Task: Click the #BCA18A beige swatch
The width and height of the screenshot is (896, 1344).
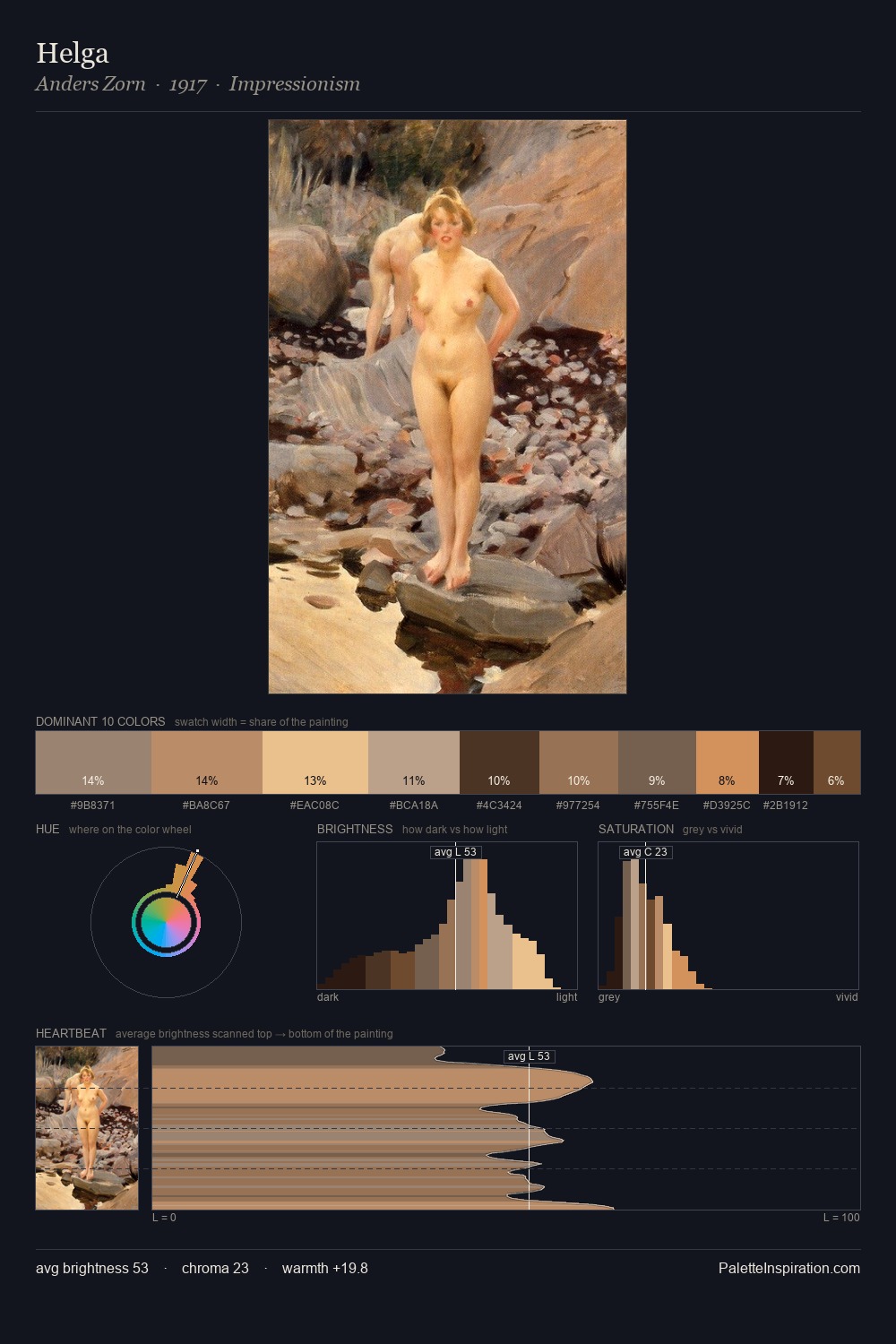Action: [414, 762]
